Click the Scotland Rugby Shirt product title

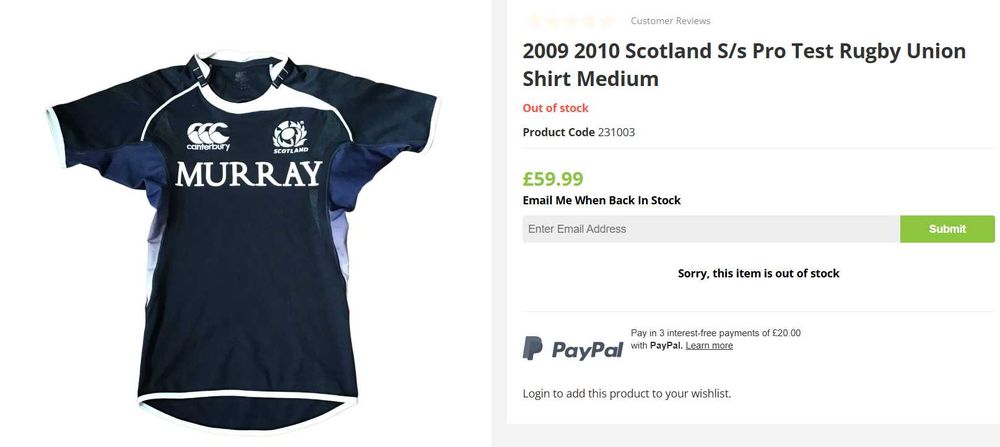[x=743, y=65]
